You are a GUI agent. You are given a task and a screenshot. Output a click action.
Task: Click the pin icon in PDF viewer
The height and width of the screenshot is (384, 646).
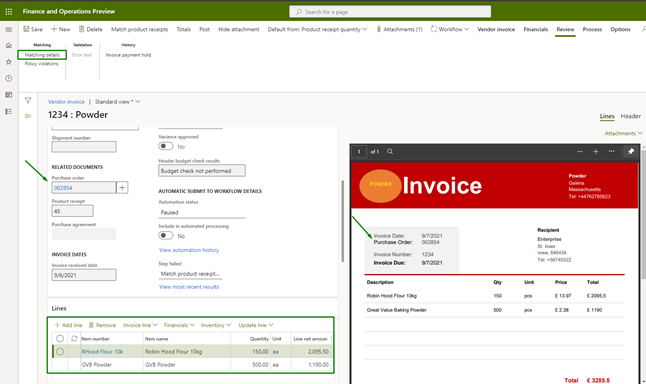point(631,152)
